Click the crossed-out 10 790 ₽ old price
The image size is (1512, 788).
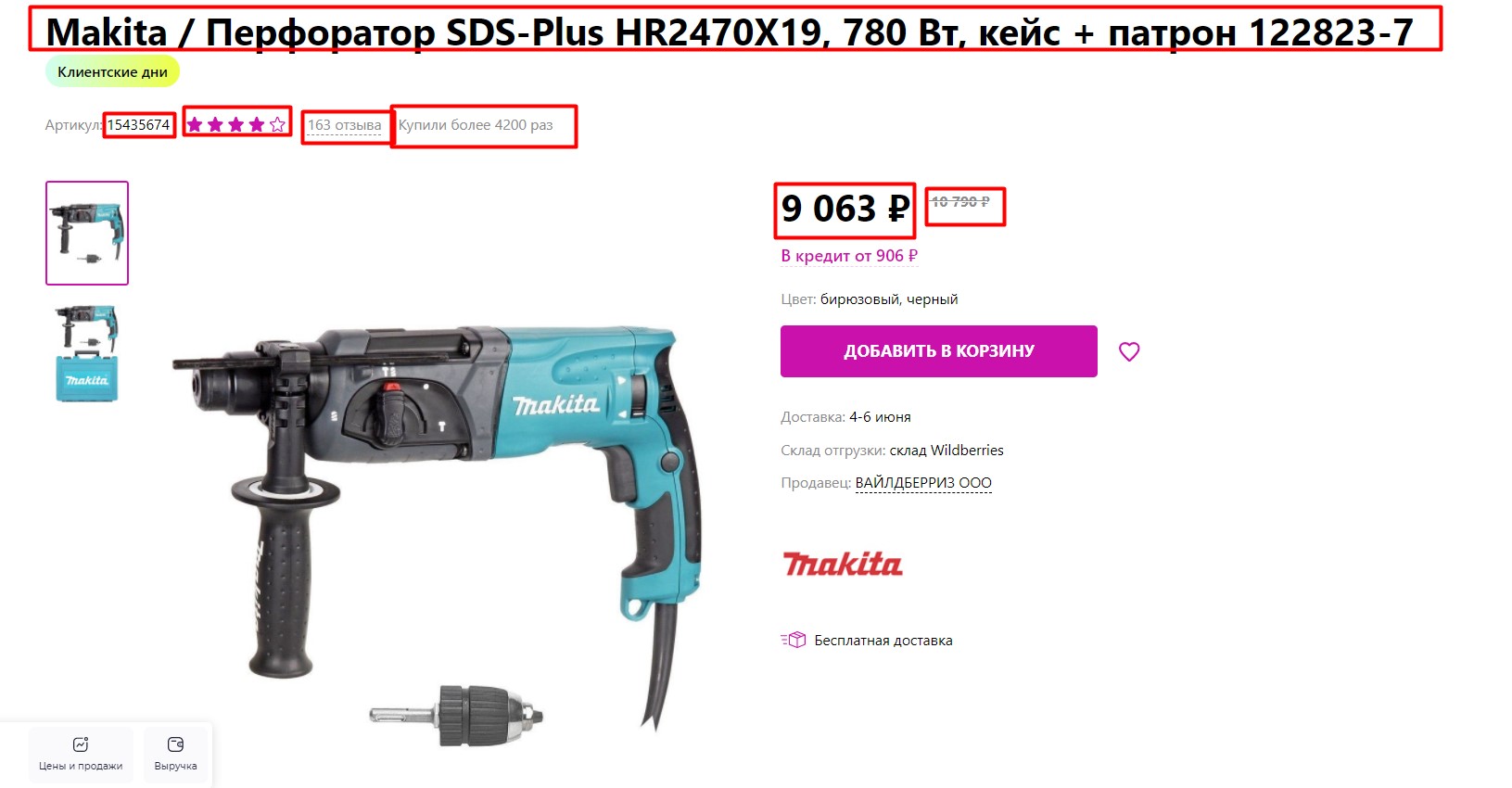point(960,201)
